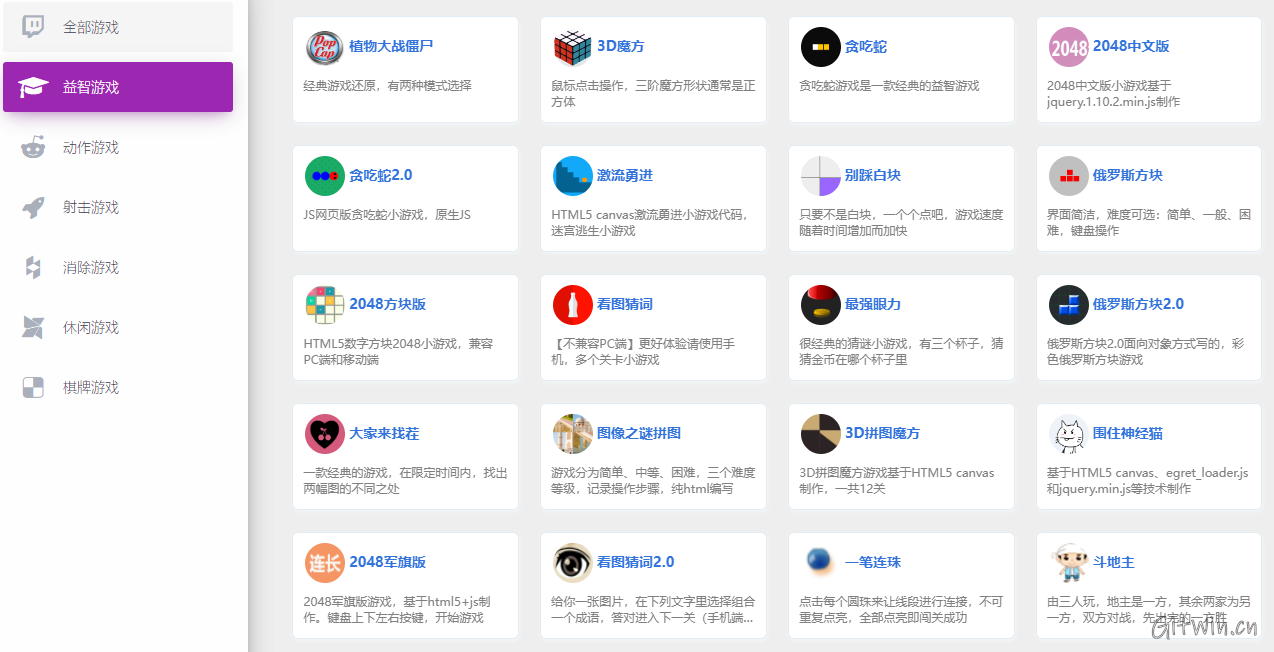
Task: Click the 大家来找茬 cherry icon
Action: click(x=324, y=434)
